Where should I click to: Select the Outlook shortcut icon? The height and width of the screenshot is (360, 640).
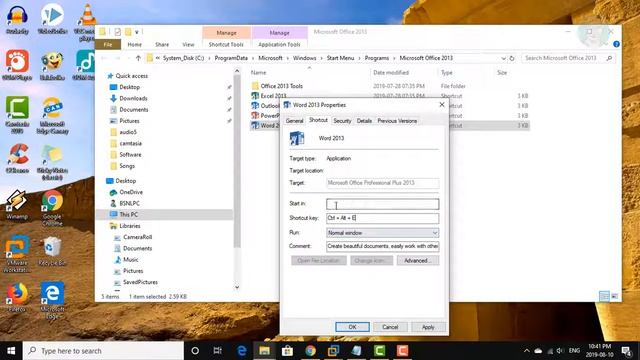point(255,106)
